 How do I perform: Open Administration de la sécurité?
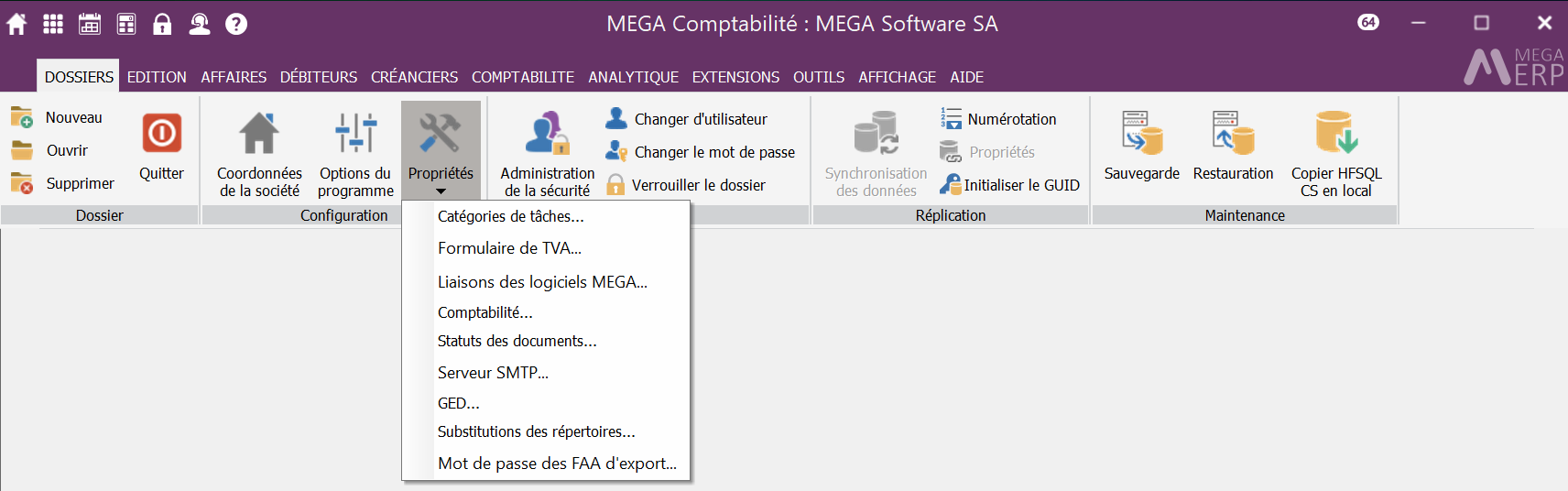pyautogui.click(x=547, y=152)
